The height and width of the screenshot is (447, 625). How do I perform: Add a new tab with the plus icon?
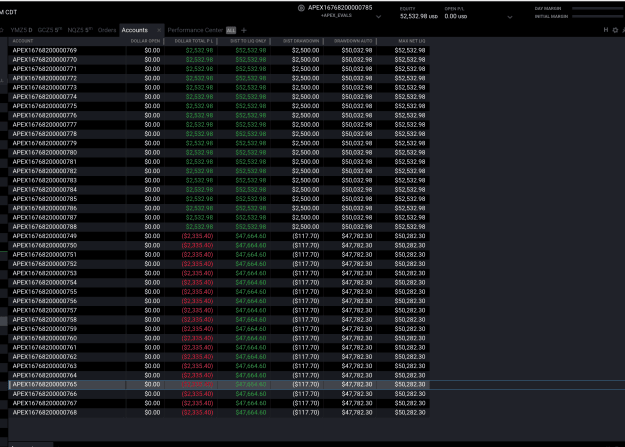[244, 30]
